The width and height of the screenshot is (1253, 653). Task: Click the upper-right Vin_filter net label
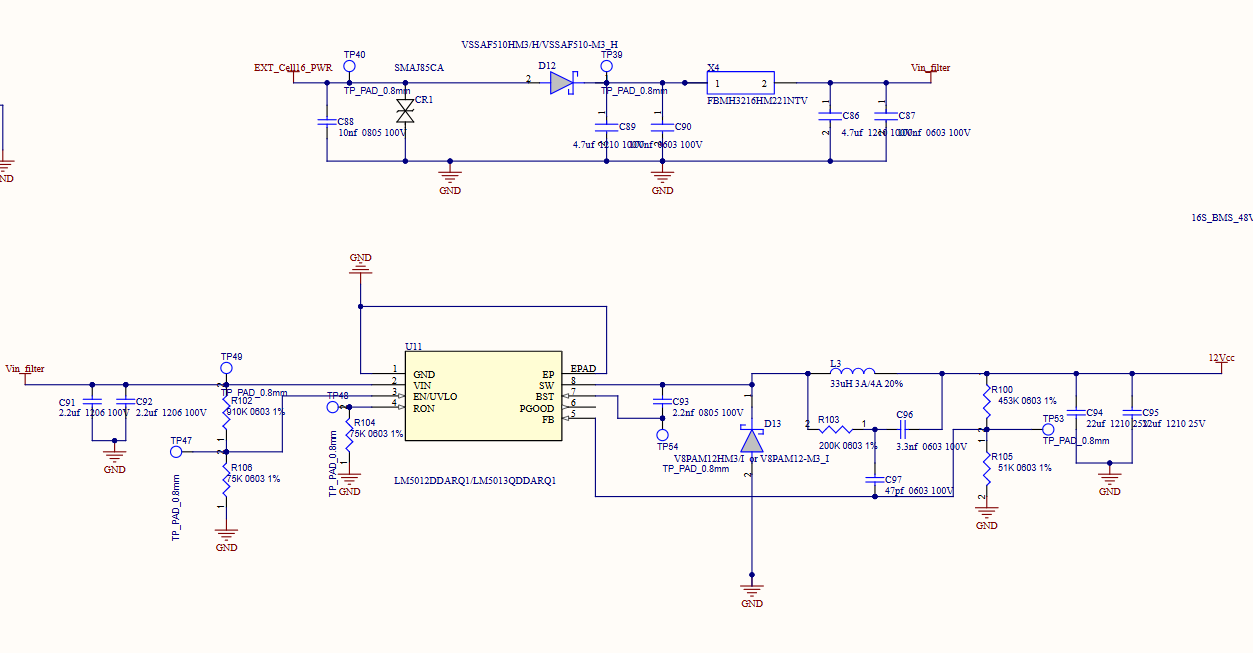(x=930, y=68)
